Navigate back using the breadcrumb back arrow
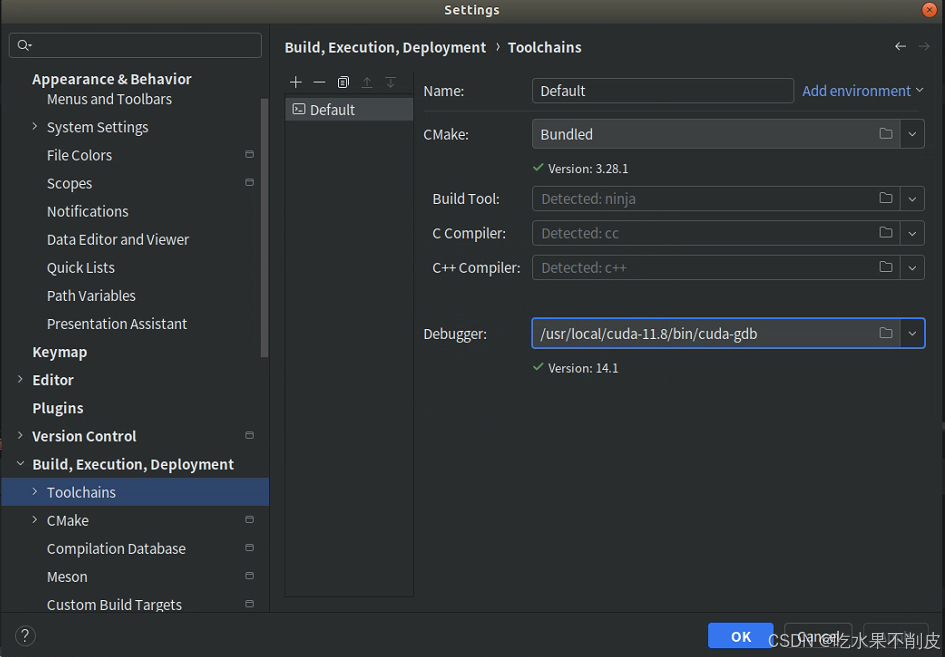 coord(900,46)
